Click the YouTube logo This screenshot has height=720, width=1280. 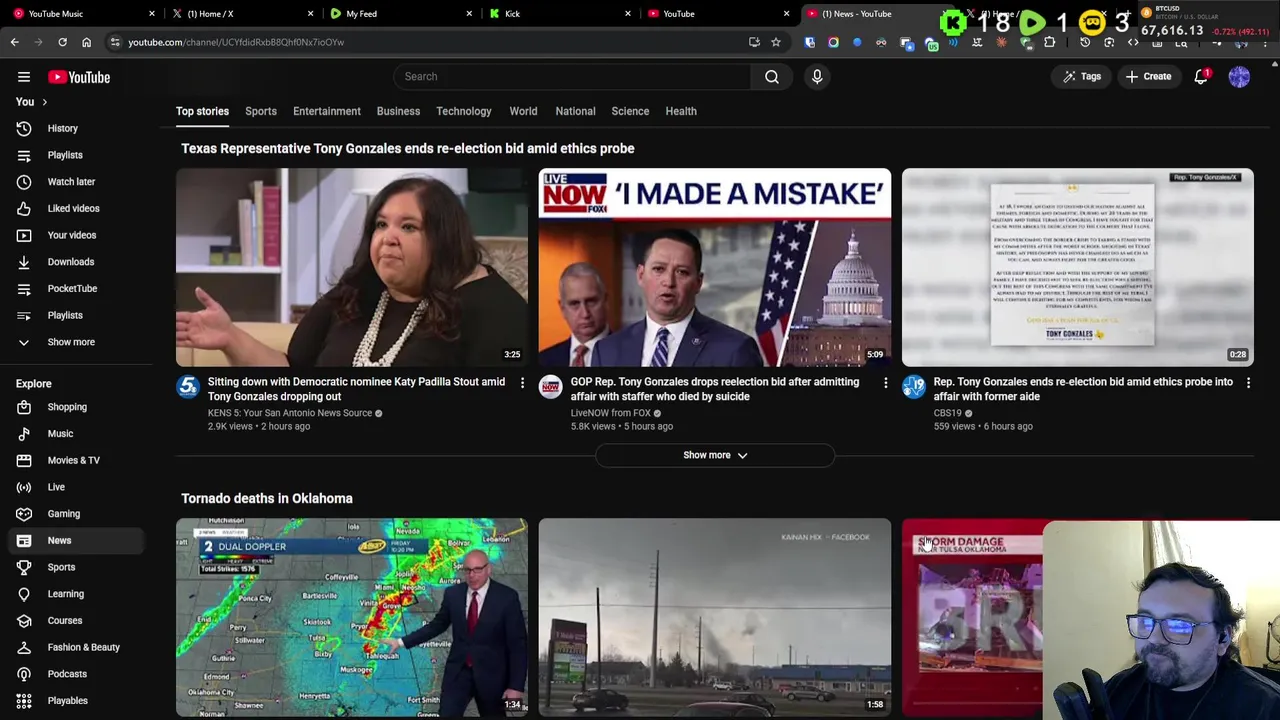79,77
